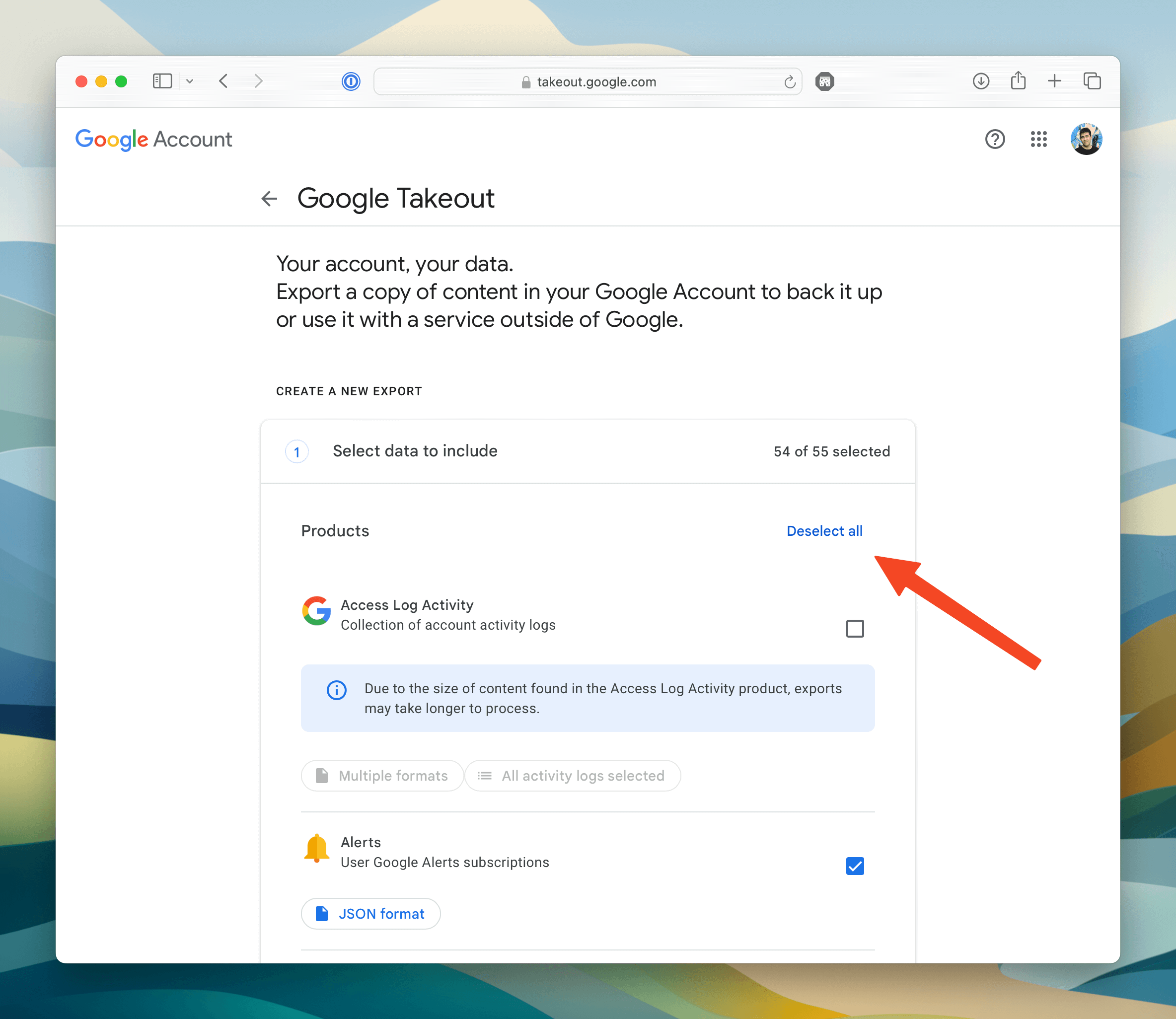This screenshot has height=1019, width=1176.
Task: Click the info icon in the blue notice
Action: (x=336, y=690)
